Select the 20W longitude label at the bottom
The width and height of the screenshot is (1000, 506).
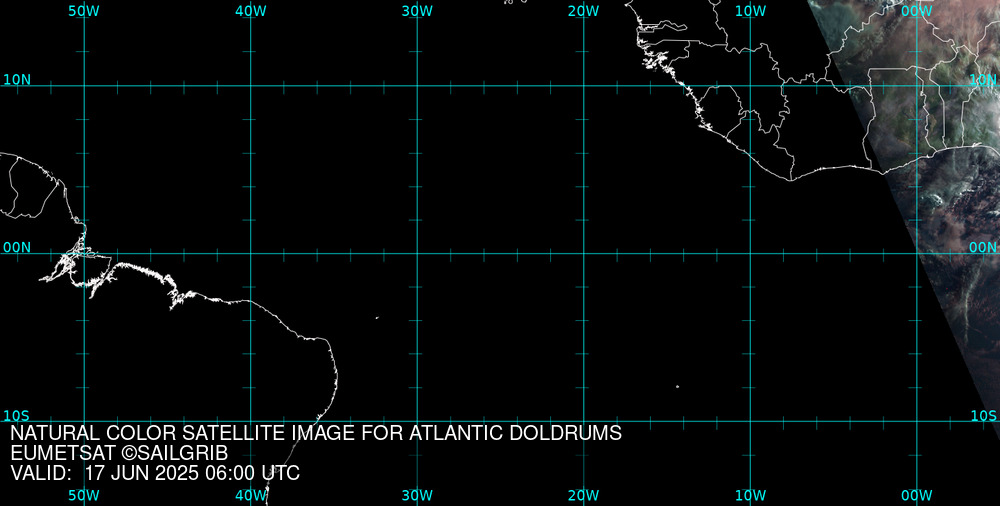tap(584, 495)
